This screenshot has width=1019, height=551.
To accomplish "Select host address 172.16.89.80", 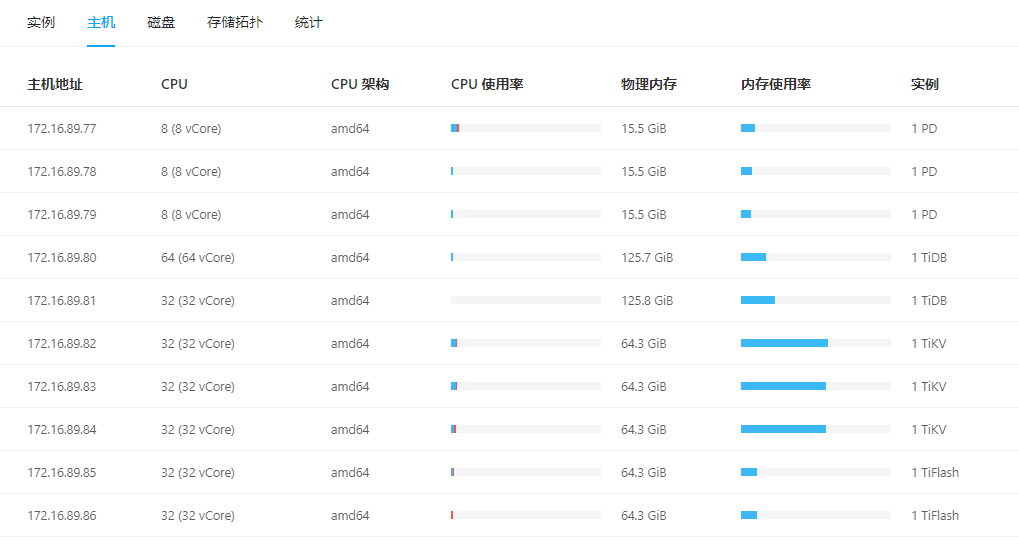I will coord(62,257).
